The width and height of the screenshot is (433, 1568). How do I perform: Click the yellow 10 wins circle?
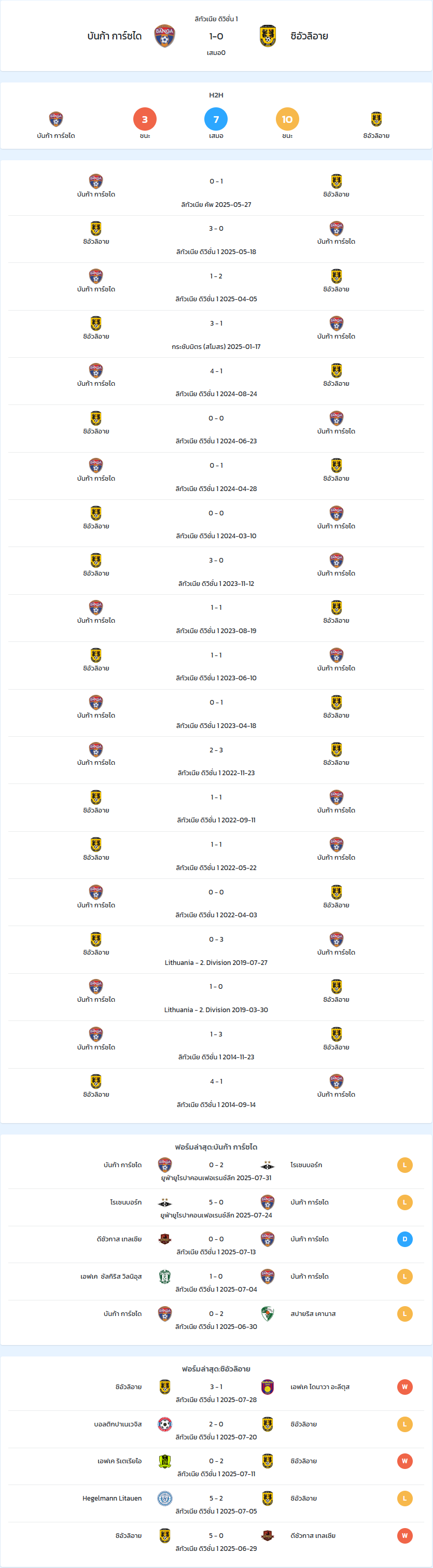(287, 119)
